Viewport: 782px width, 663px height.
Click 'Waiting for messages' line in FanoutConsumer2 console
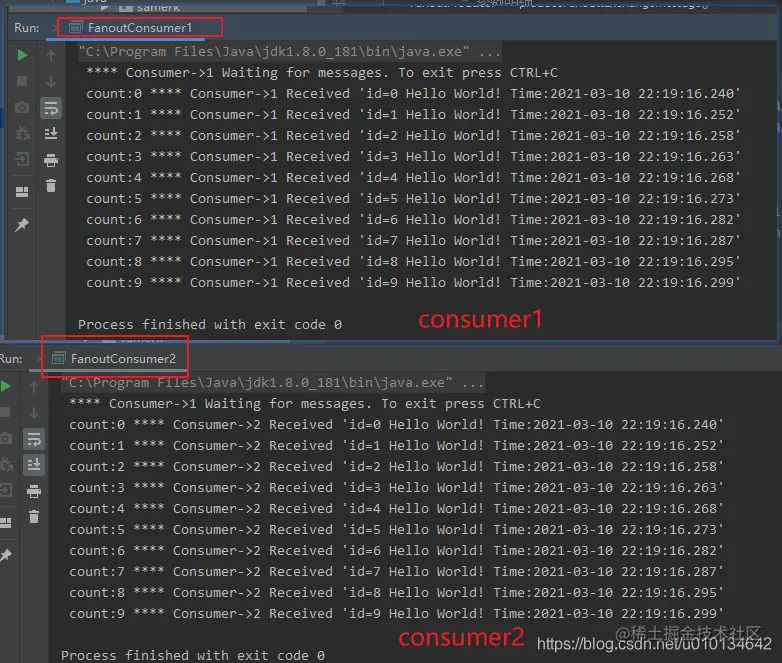pyautogui.click(x=305, y=404)
